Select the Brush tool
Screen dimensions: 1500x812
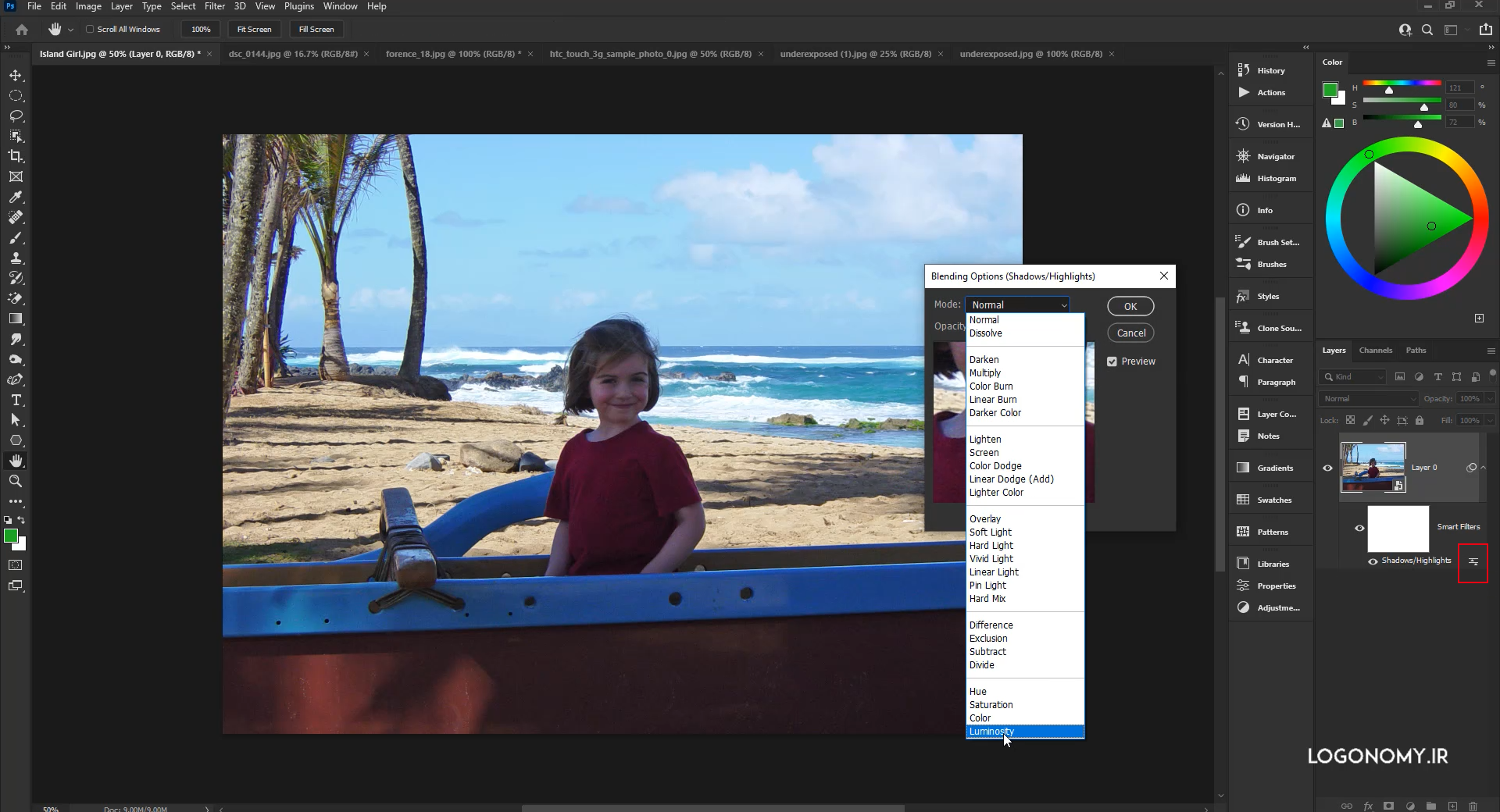coord(16,238)
